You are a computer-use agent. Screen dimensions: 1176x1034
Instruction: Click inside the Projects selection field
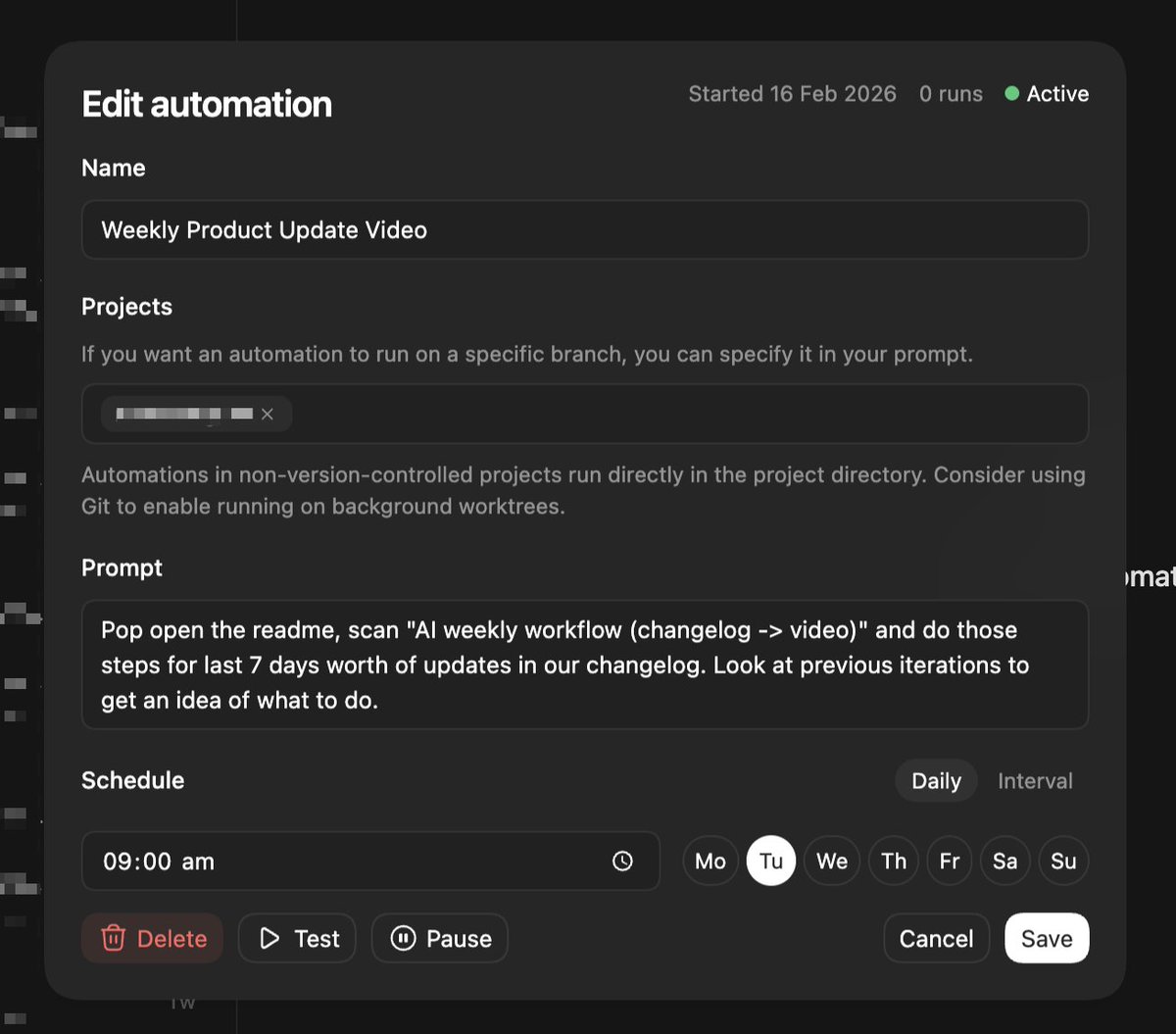pos(585,414)
